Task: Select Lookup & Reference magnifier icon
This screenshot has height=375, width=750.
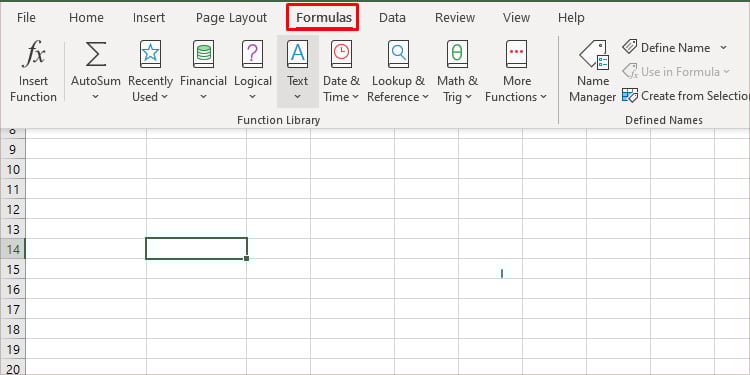Action: (398, 54)
